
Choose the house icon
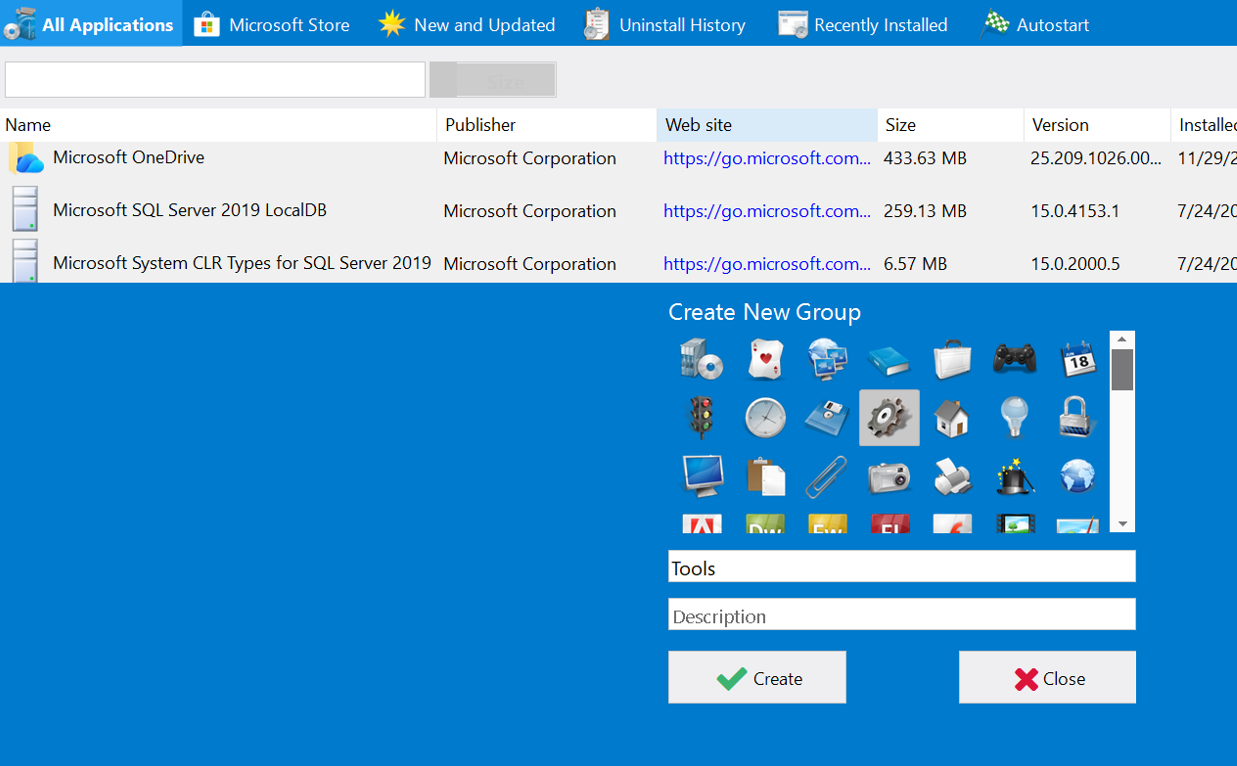[951, 417]
